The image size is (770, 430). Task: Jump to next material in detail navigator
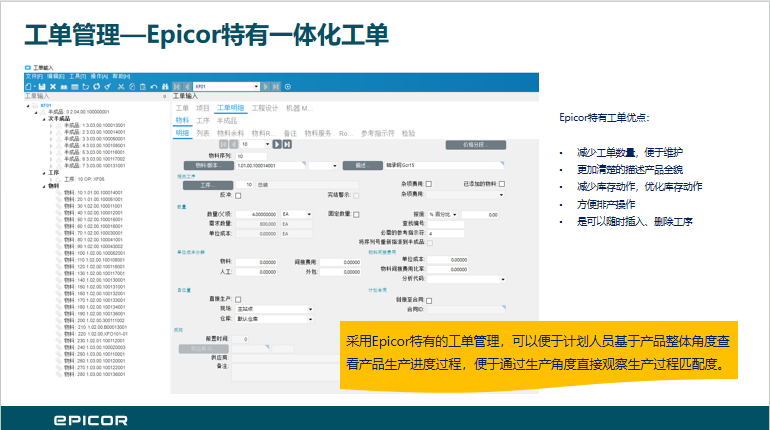click(x=277, y=144)
